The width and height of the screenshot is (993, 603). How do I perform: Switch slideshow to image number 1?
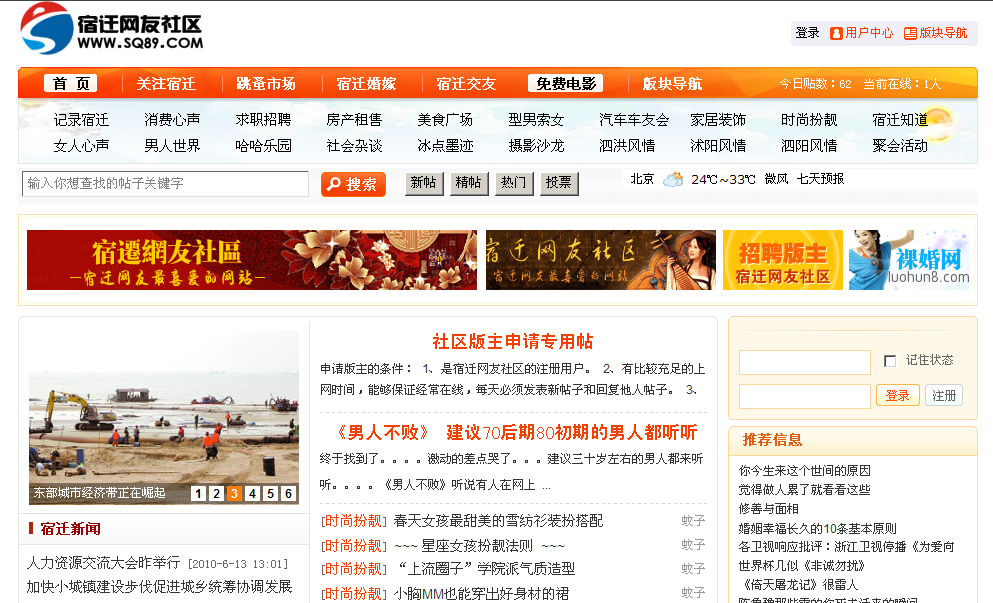coord(198,493)
